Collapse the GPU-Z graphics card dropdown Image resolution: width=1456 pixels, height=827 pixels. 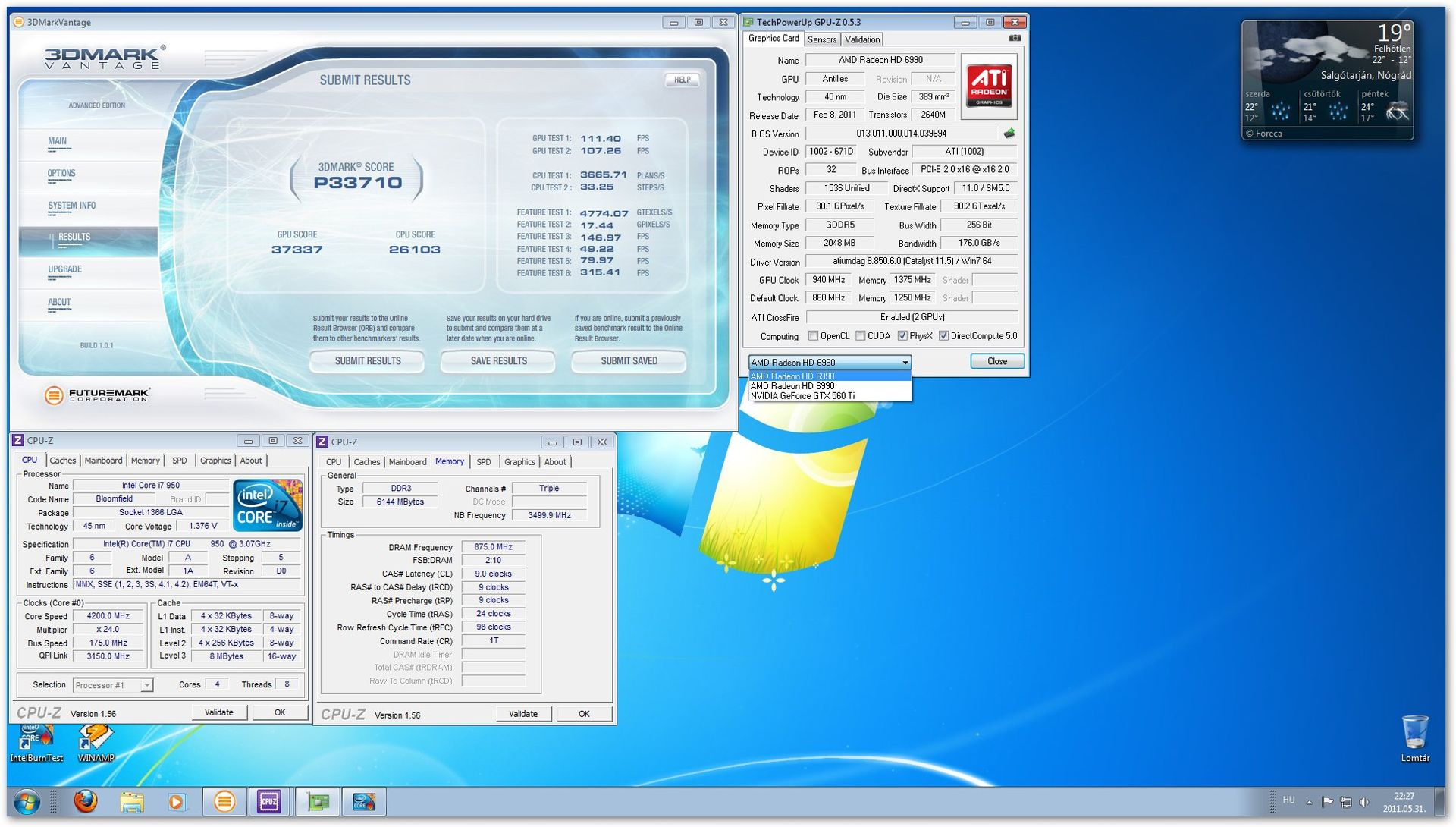[905, 363]
